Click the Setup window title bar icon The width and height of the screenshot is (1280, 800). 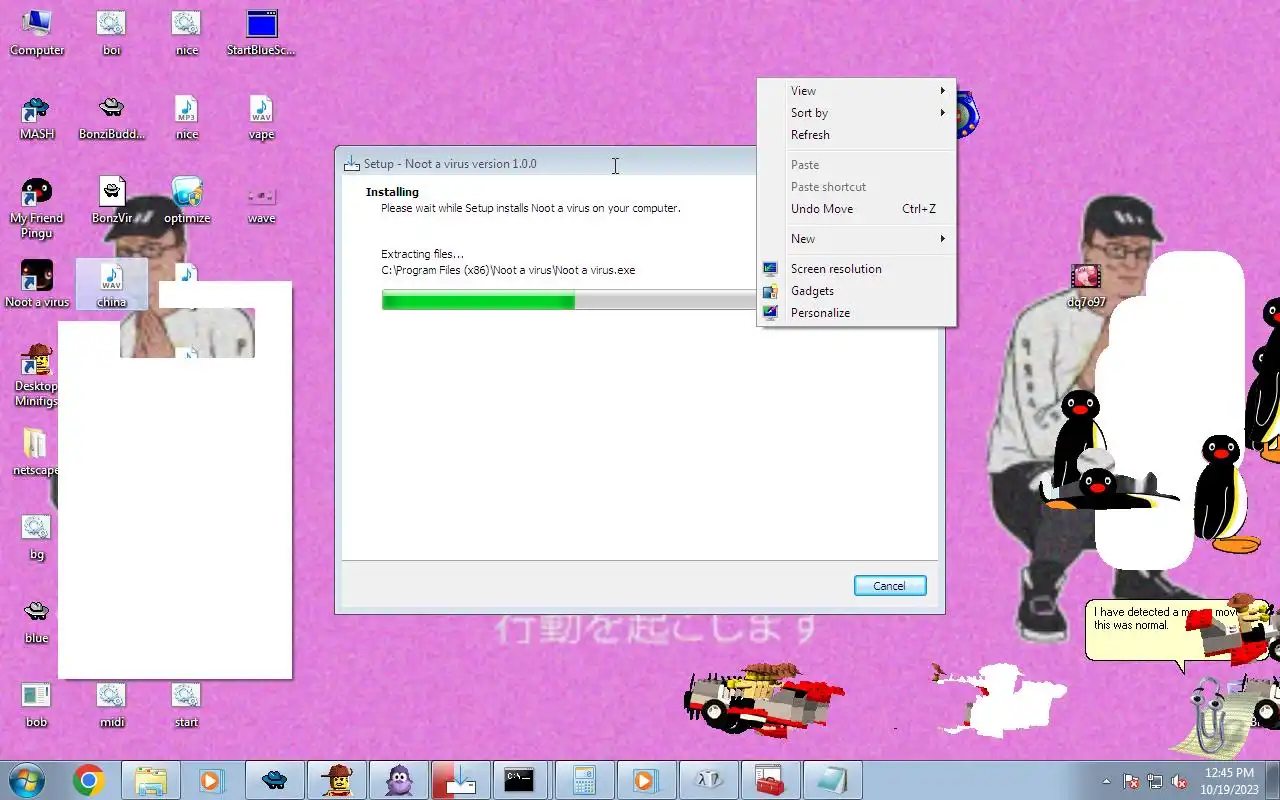352,164
